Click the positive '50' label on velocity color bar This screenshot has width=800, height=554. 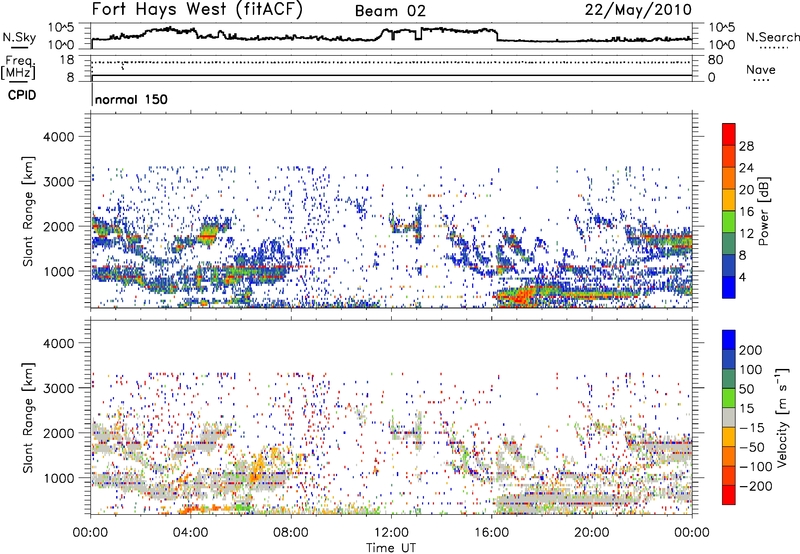click(x=747, y=389)
